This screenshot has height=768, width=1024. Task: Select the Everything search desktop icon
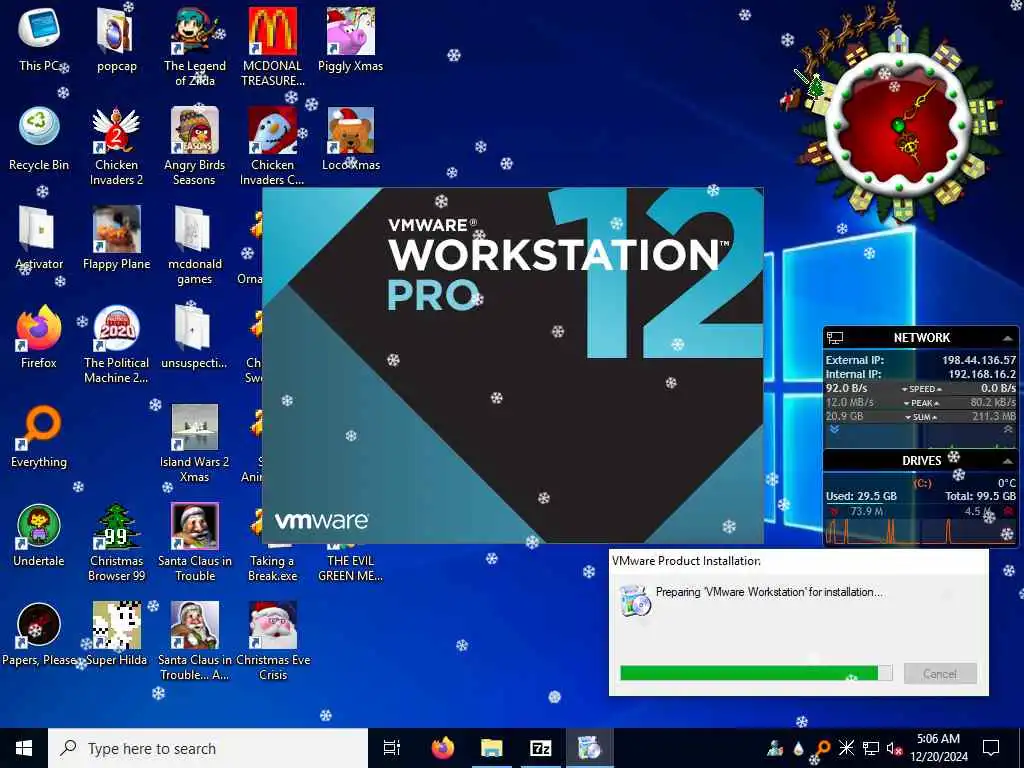click(x=39, y=436)
